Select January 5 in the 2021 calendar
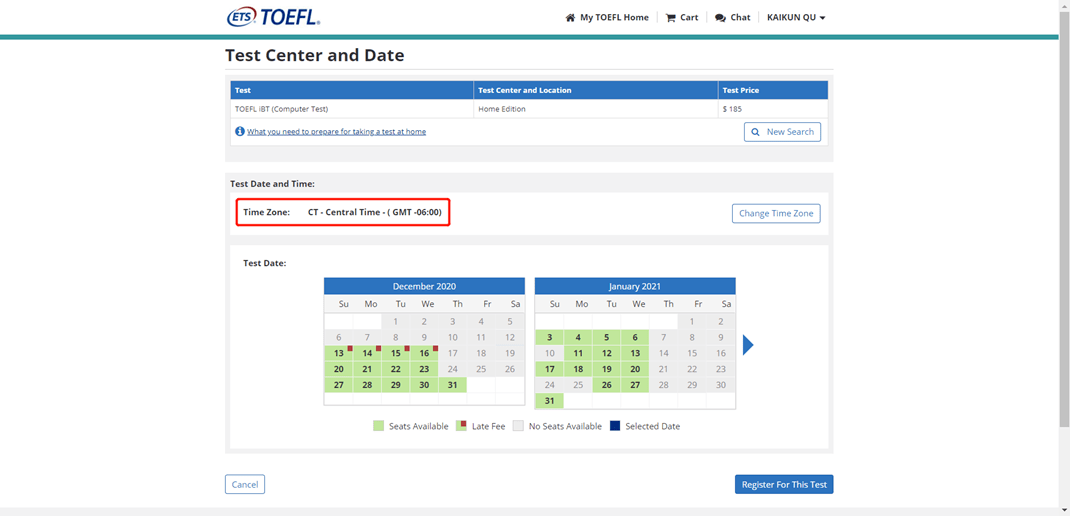 tap(607, 337)
